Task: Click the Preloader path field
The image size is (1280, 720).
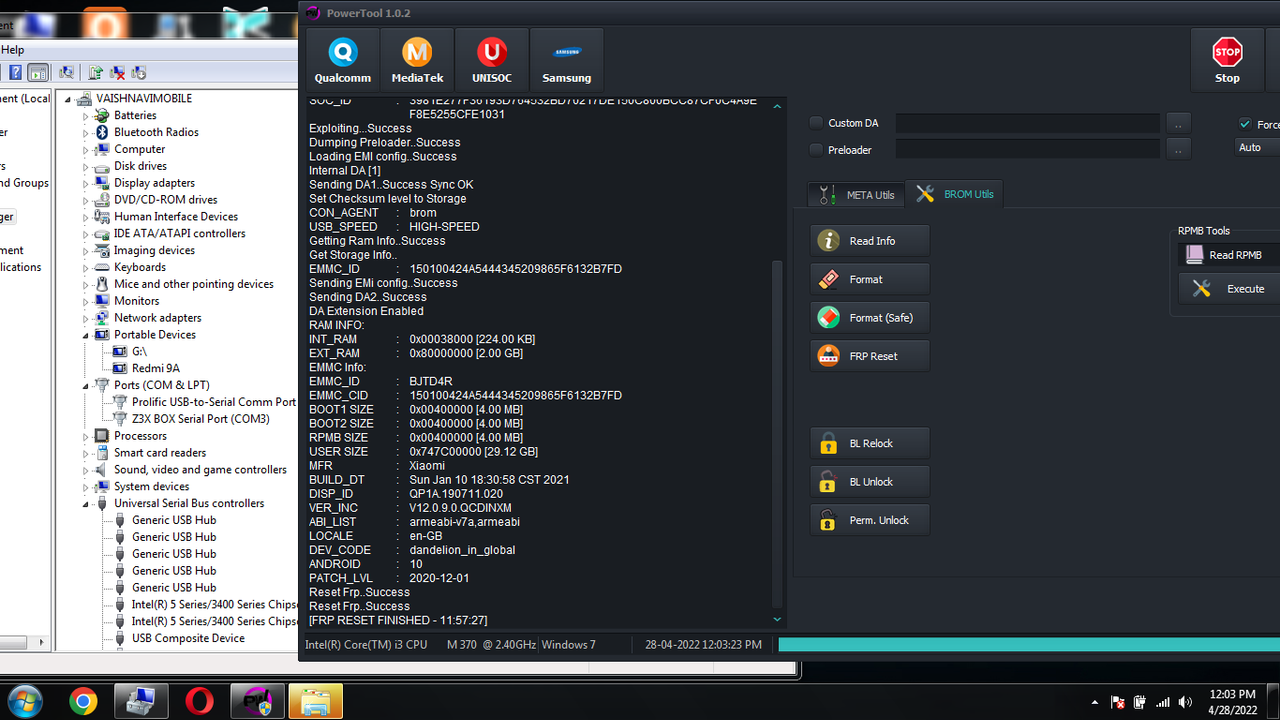Action: click(x=1028, y=149)
